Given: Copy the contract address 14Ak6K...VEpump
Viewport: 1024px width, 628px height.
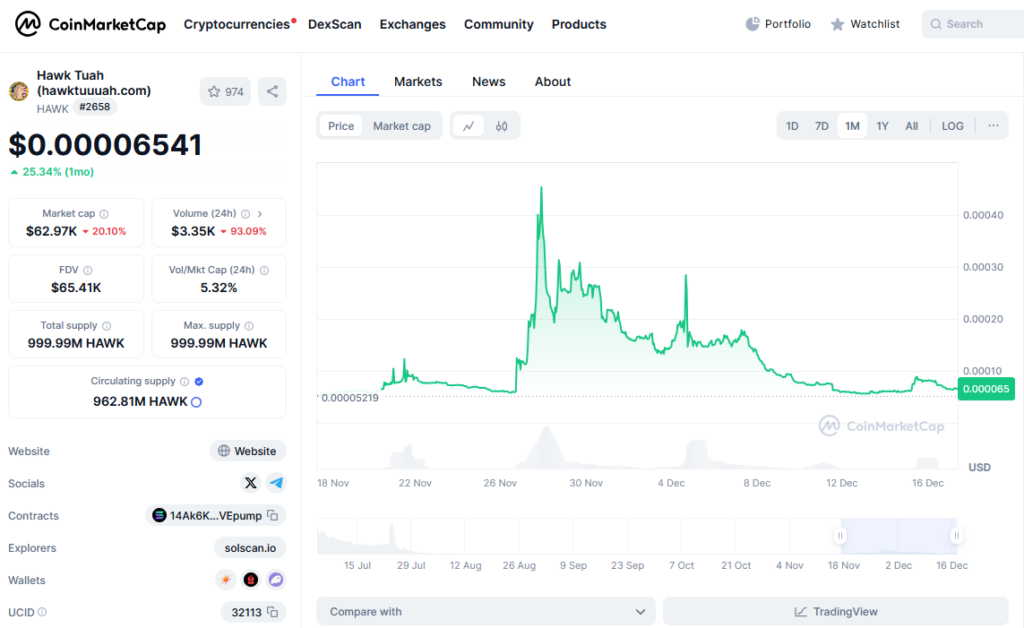Looking at the screenshot, I should [x=273, y=516].
